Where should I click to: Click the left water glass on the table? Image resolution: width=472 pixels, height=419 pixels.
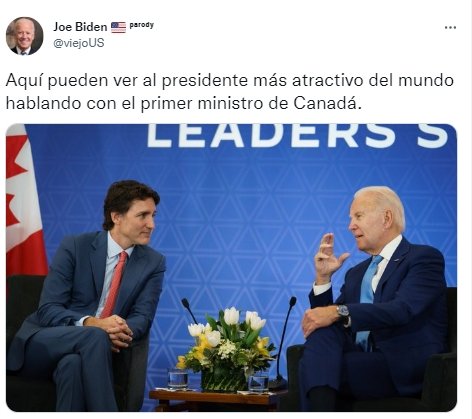[x=178, y=379]
